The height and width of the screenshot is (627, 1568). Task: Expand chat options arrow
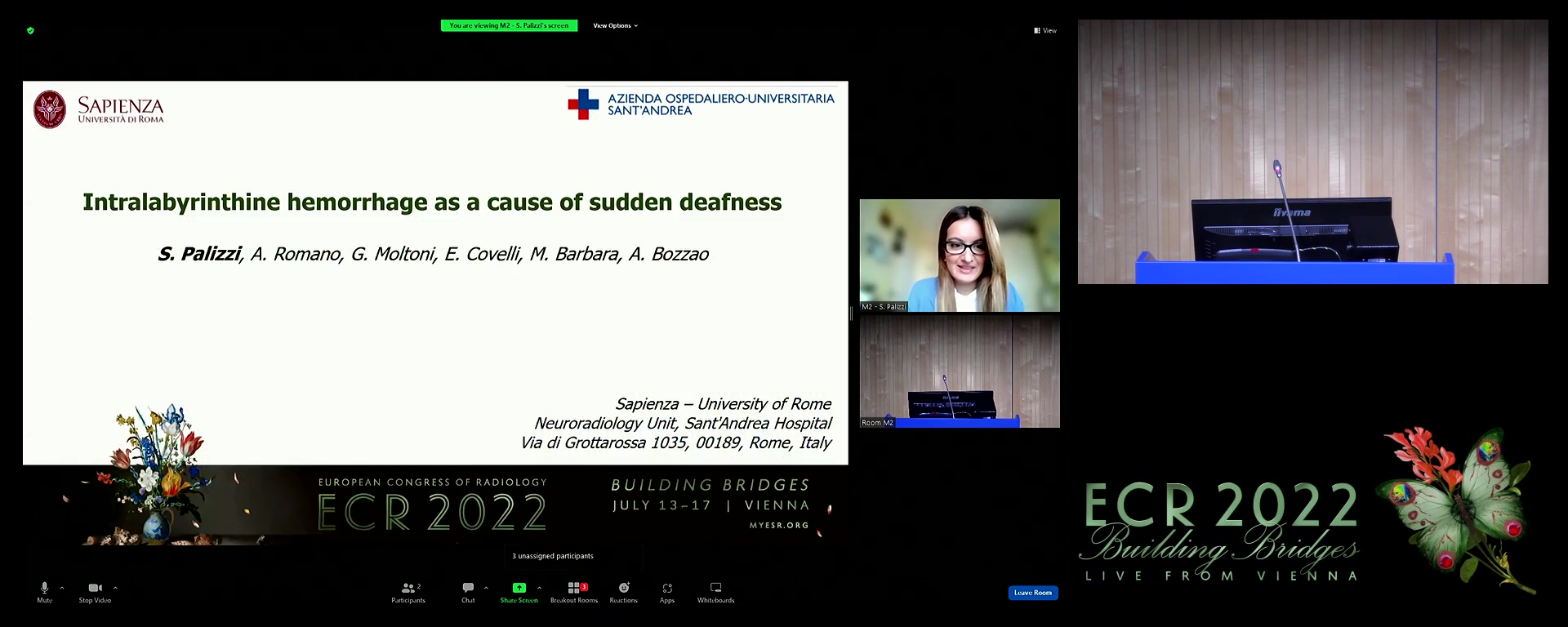tap(486, 588)
